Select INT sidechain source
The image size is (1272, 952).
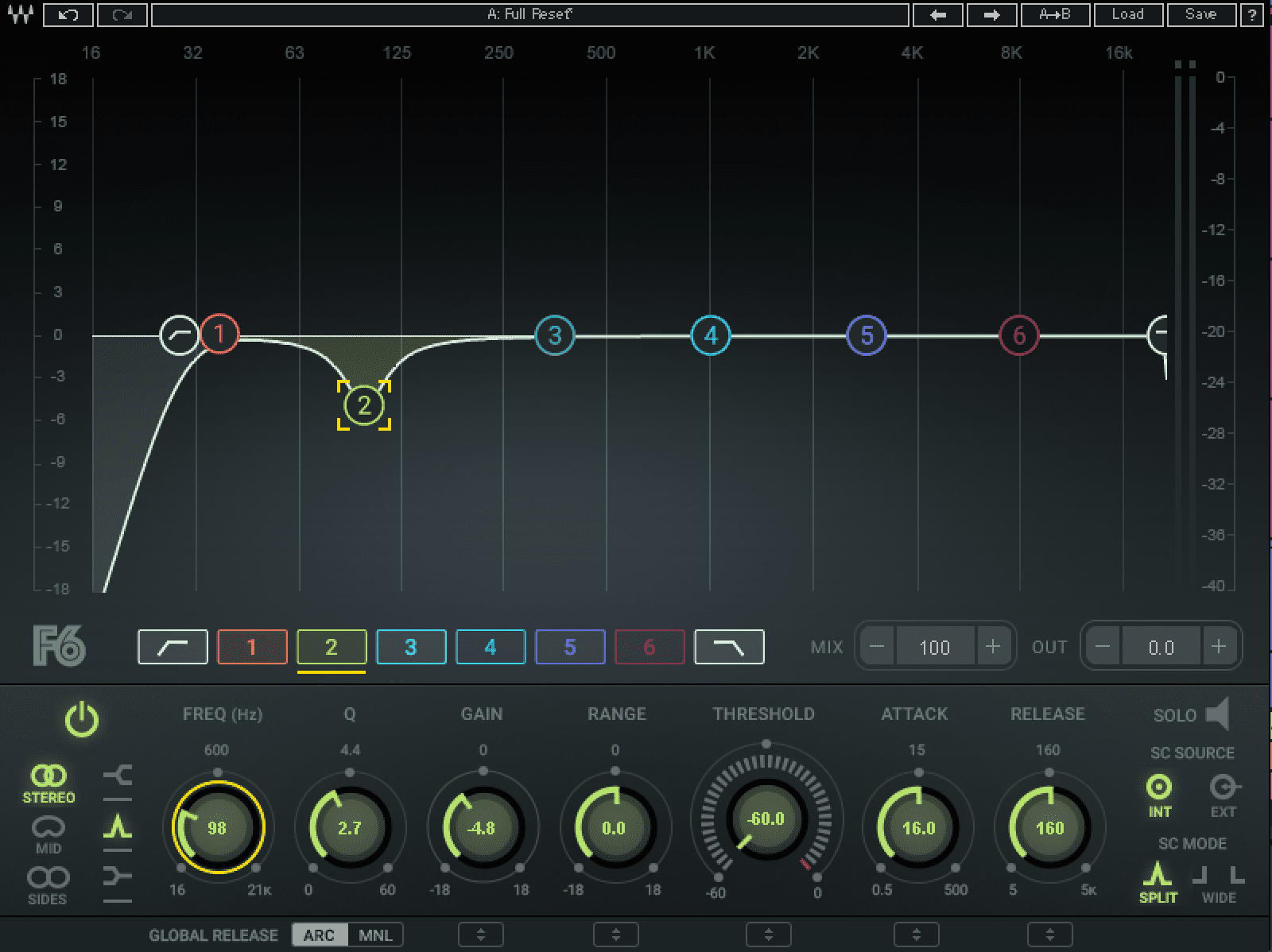(x=1159, y=795)
